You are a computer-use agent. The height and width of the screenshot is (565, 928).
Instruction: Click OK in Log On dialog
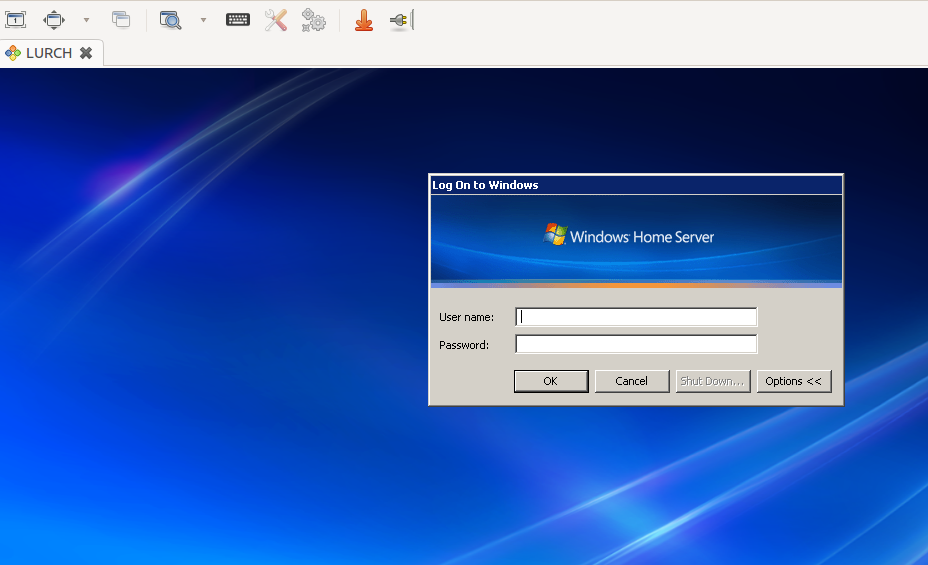pyautogui.click(x=551, y=381)
